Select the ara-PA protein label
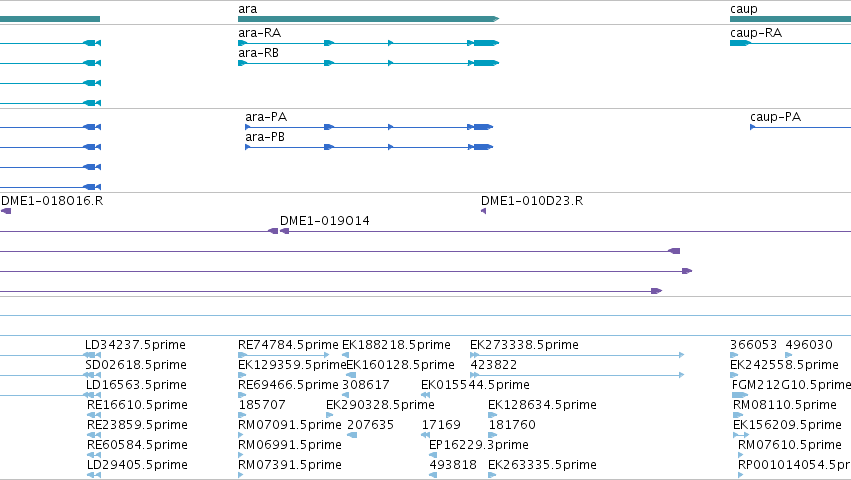The height and width of the screenshot is (480, 851). click(266, 117)
